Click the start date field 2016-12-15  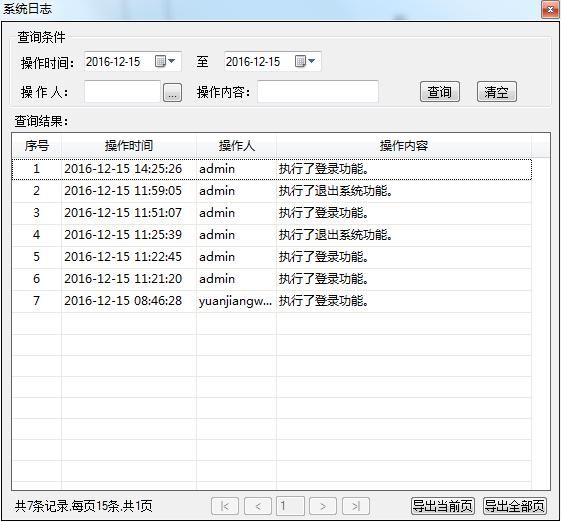(133, 62)
